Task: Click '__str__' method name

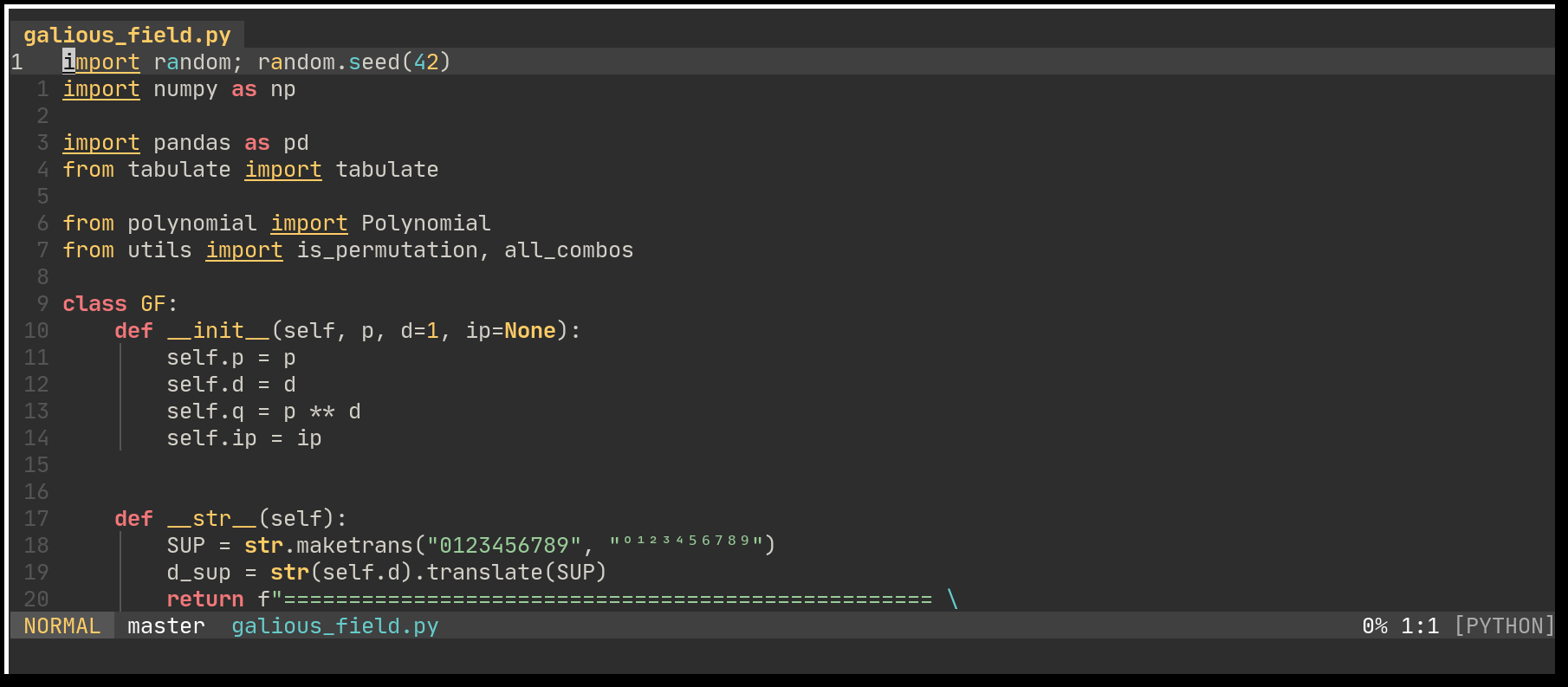Action: click(211, 519)
